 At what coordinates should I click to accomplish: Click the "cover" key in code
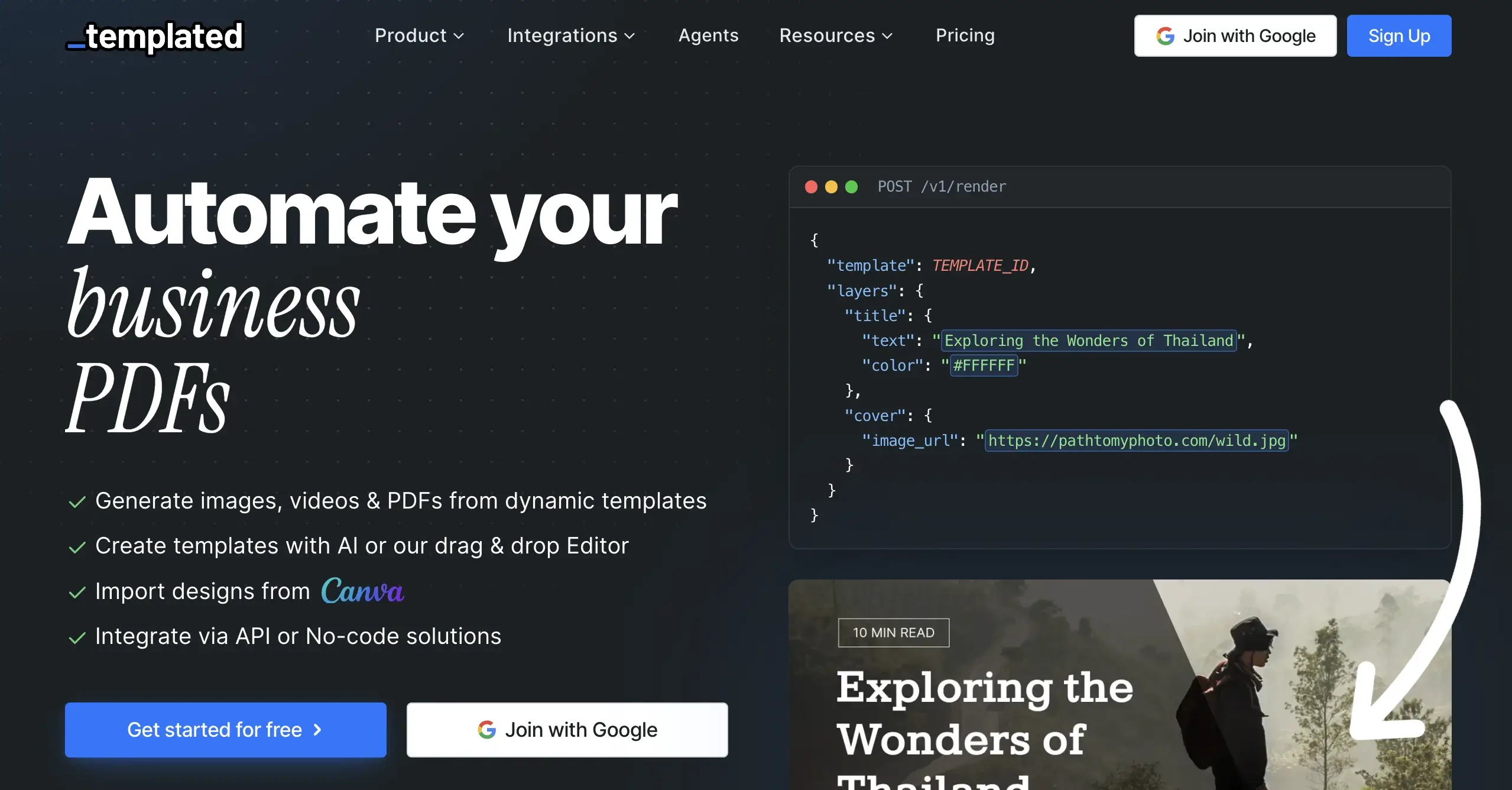click(875, 416)
